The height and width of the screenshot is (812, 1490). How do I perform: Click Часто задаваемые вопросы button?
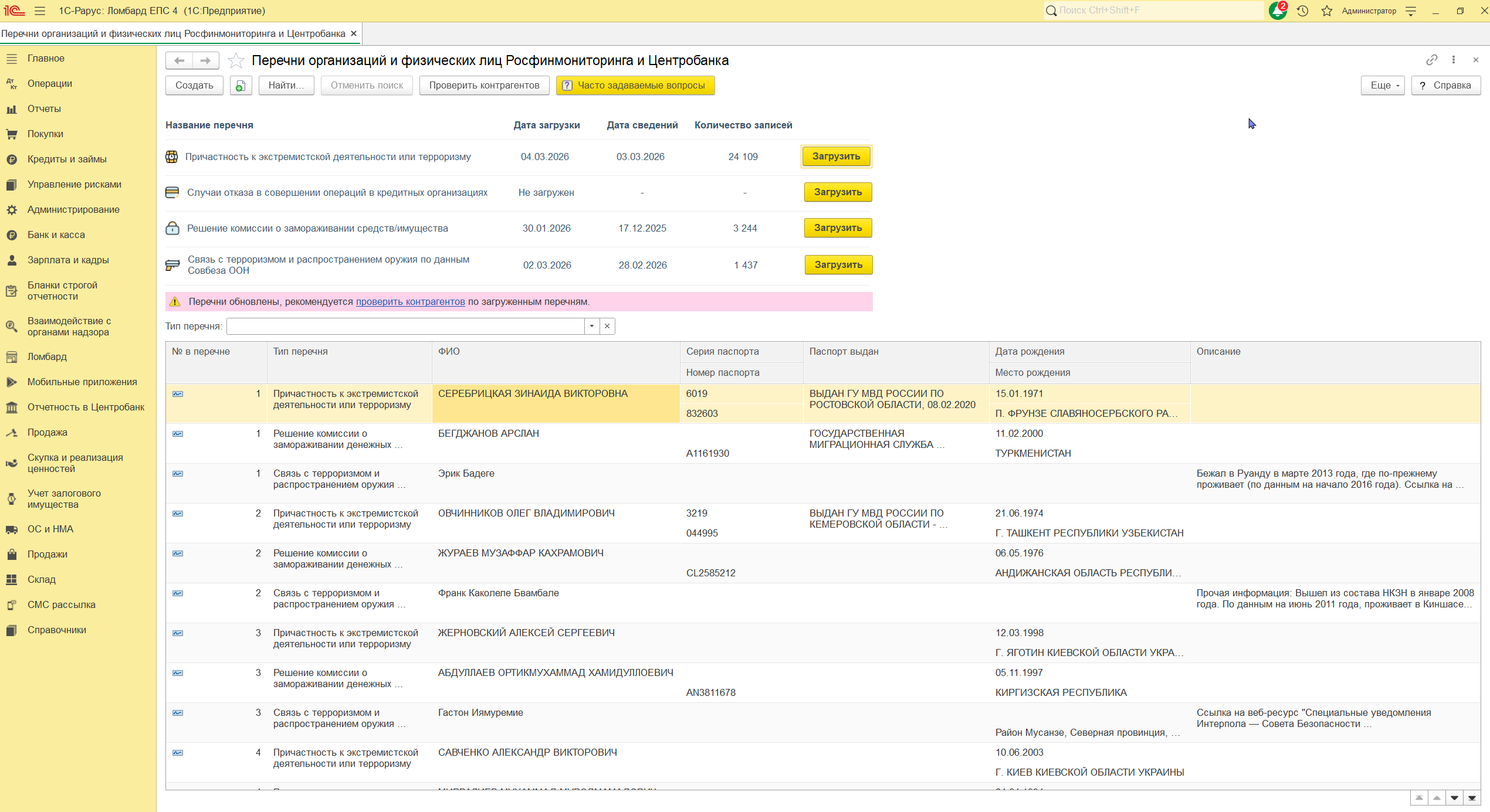coord(635,86)
